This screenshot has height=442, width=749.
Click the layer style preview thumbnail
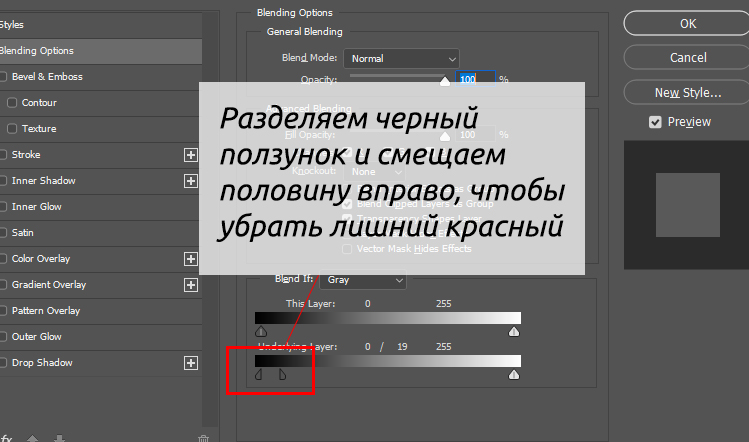click(687, 205)
